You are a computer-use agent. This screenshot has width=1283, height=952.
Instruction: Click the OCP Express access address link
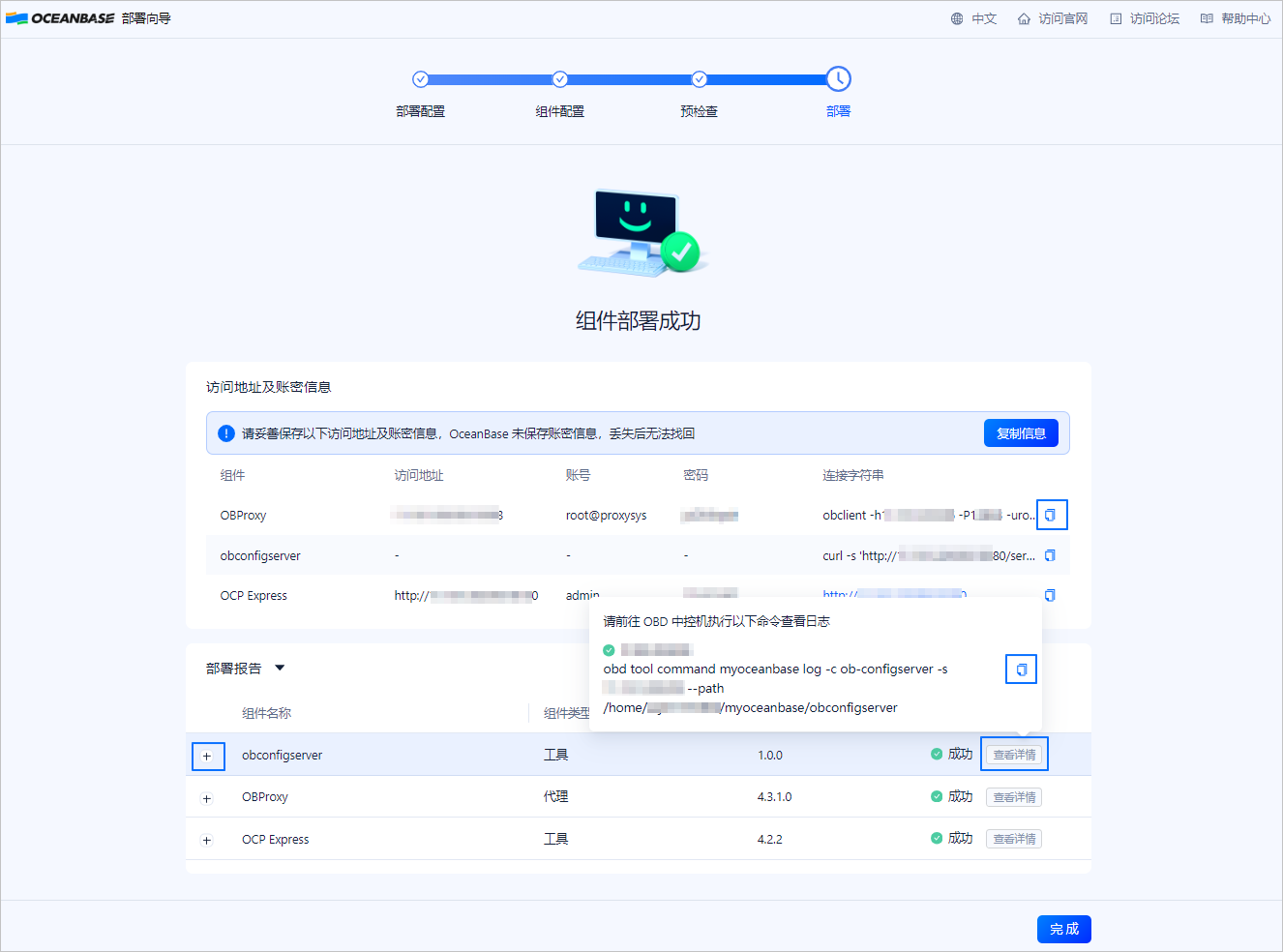click(465, 595)
